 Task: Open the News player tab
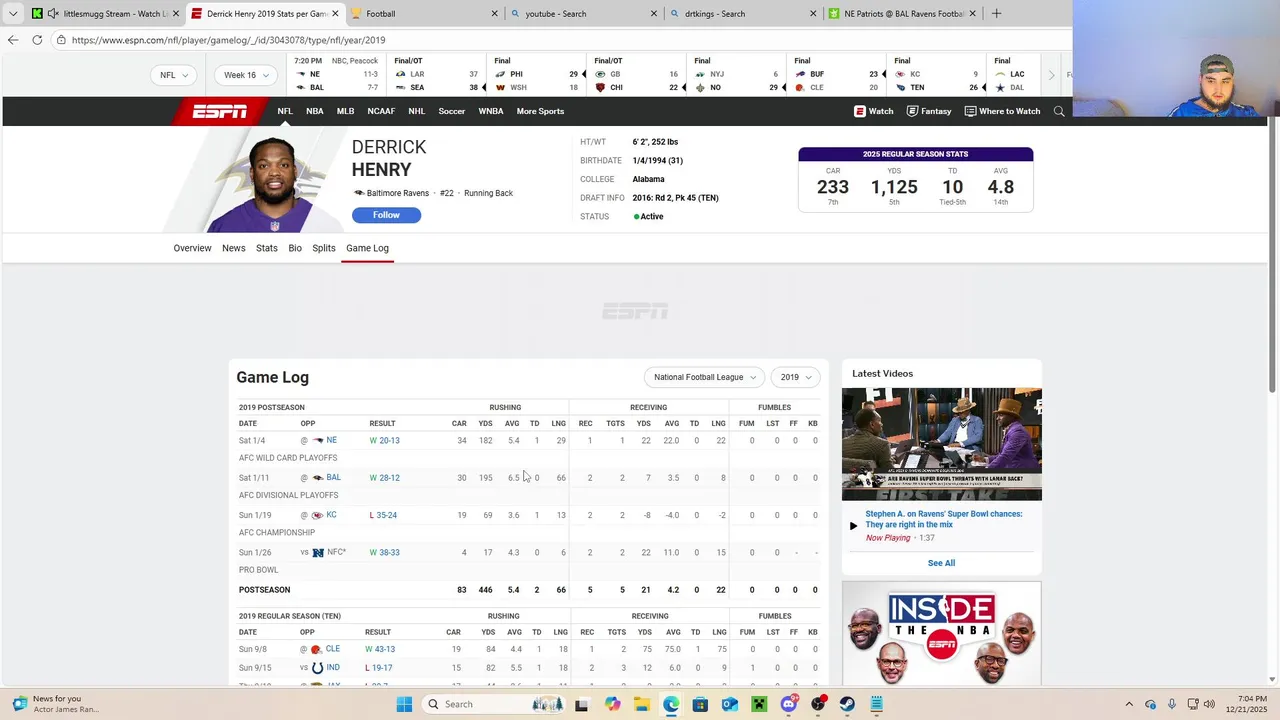(x=233, y=248)
